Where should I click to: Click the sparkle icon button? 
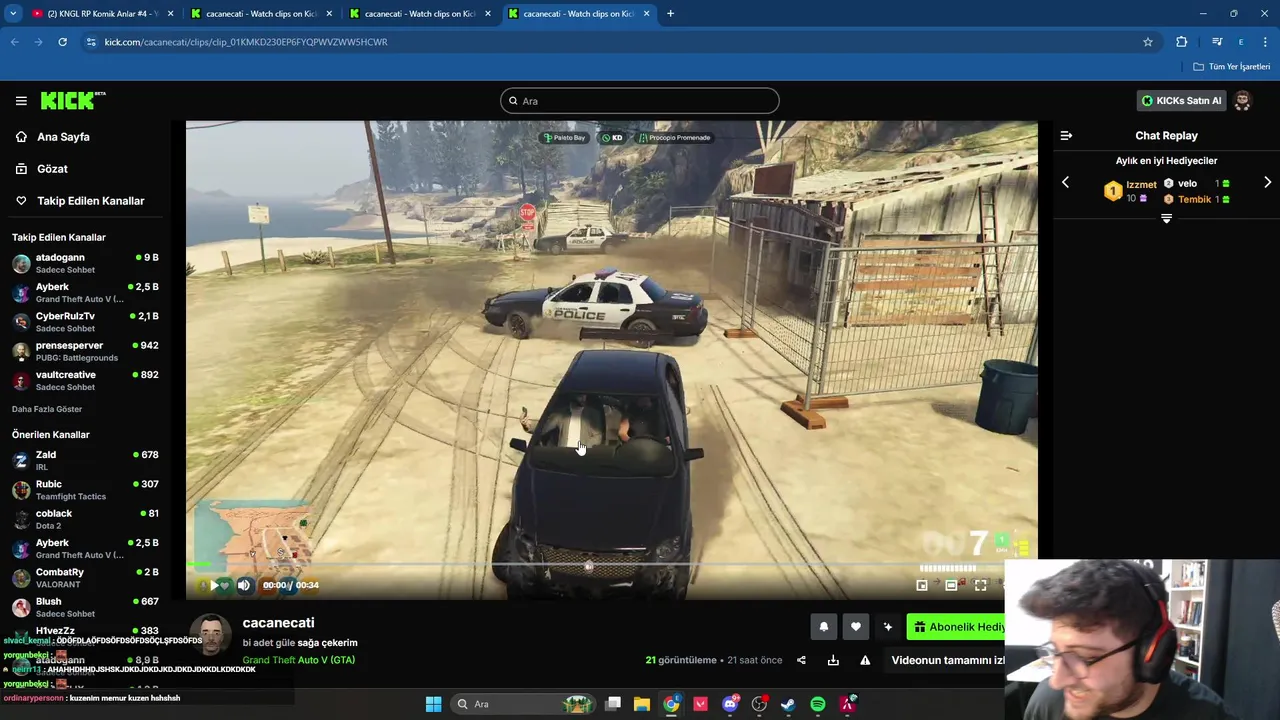pyautogui.click(x=887, y=627)
